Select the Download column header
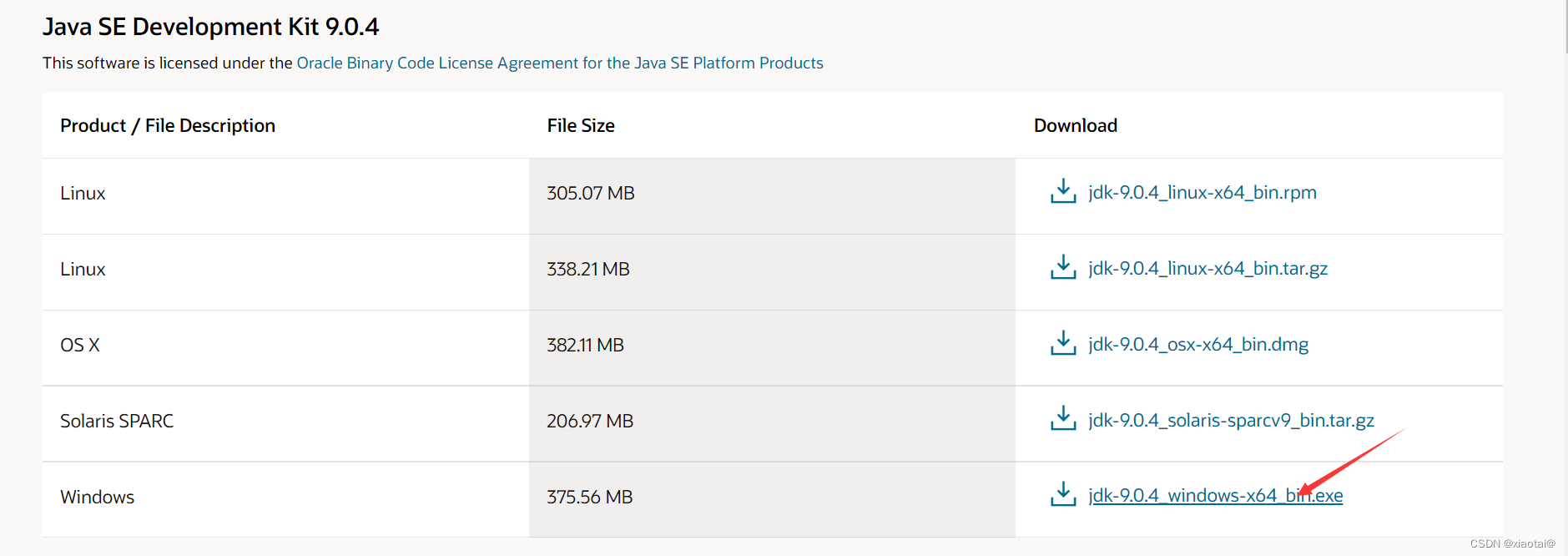Viewport: 1568px width, 556px height. point(1075,125)
